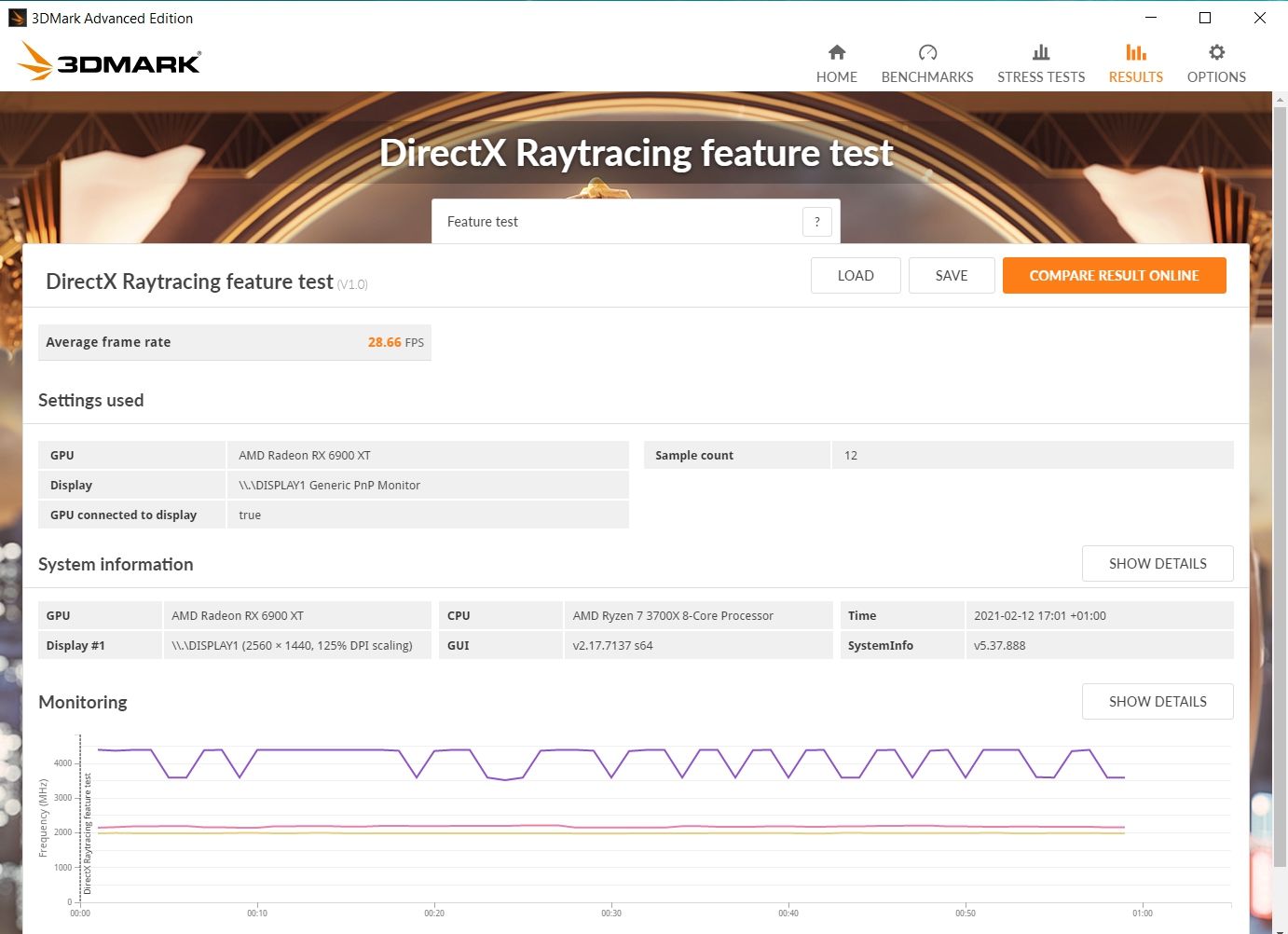Click the 'true' GPU connected value
The image size is (1288, 934).
[250, 515]
